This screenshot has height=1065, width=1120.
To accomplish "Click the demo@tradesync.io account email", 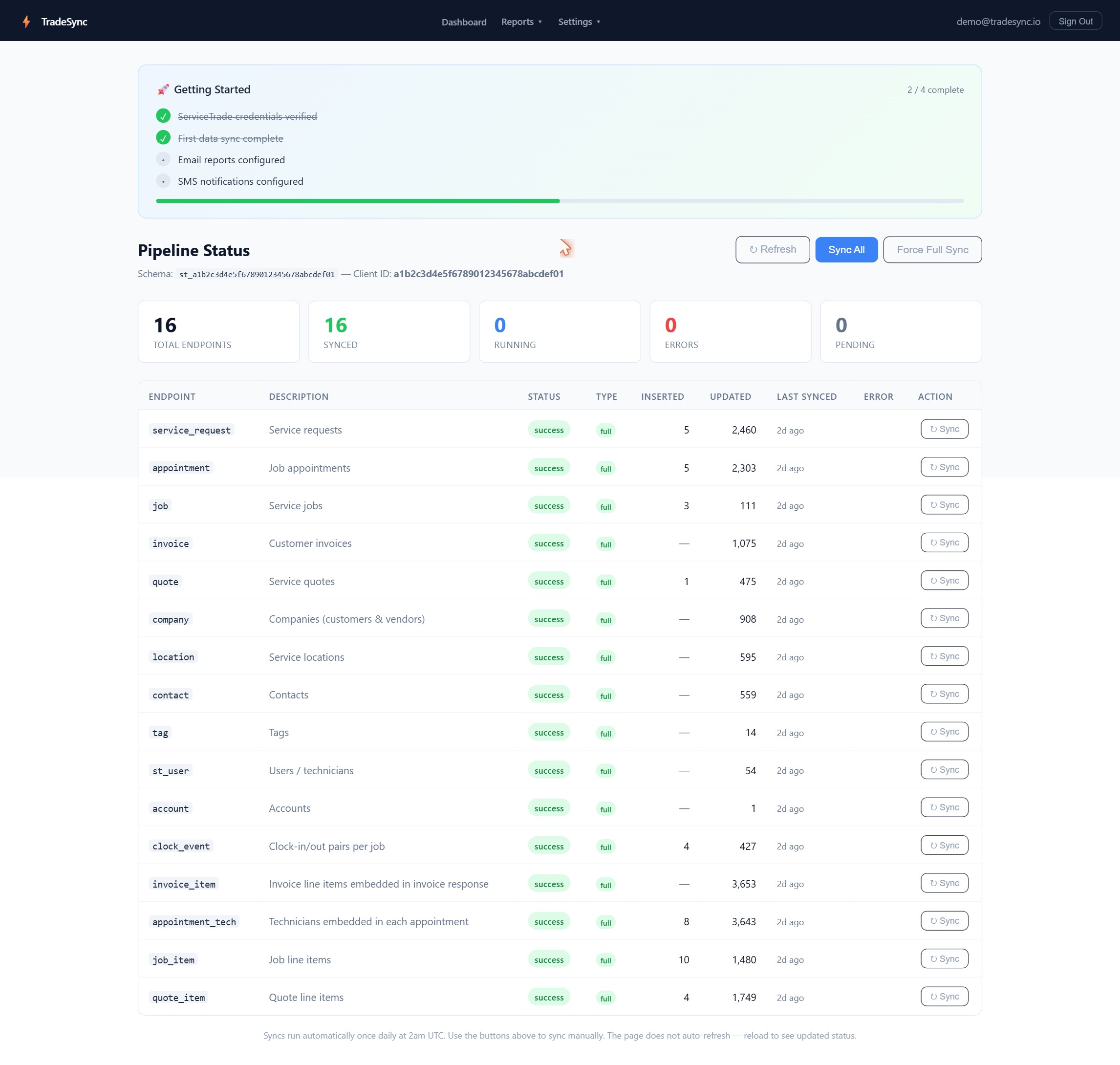I will pos(998,22).
